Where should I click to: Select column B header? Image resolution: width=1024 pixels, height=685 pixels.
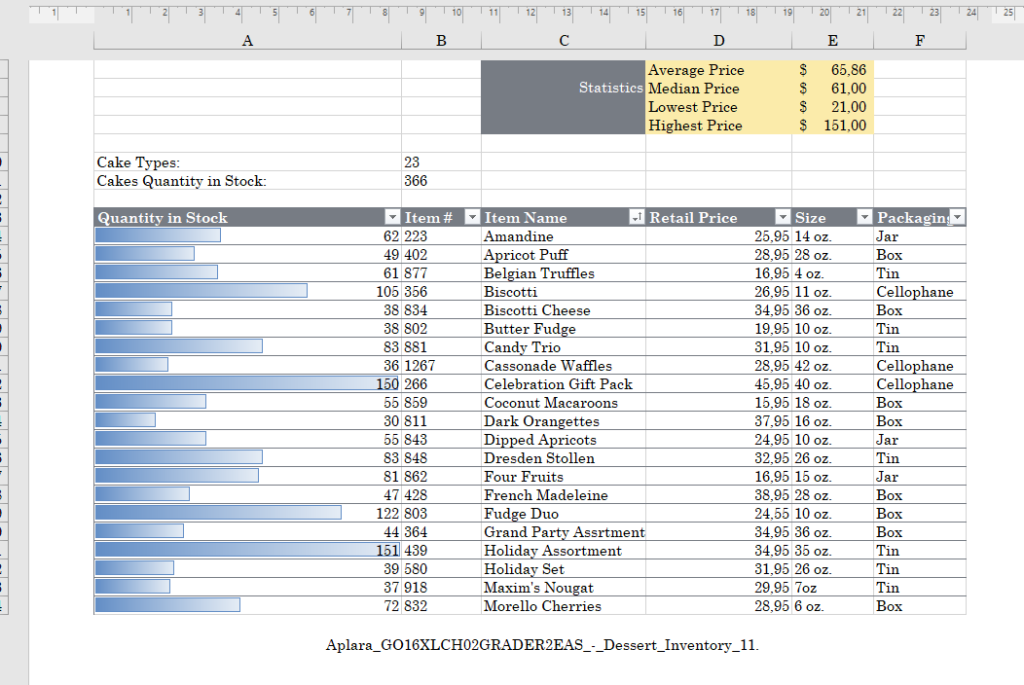pyautogui.click(x=441, y=40)
